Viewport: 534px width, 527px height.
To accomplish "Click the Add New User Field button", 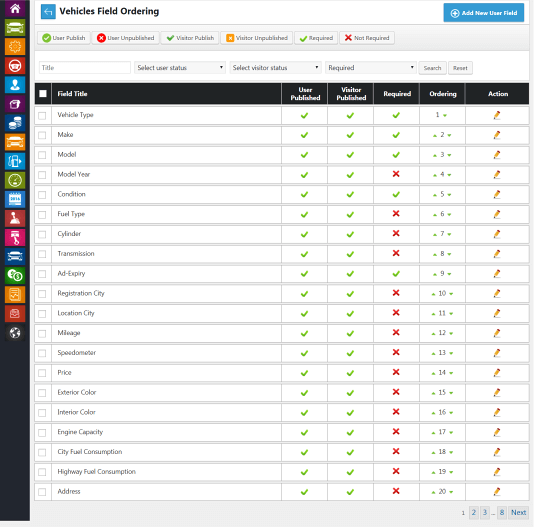I will point(484,13).
